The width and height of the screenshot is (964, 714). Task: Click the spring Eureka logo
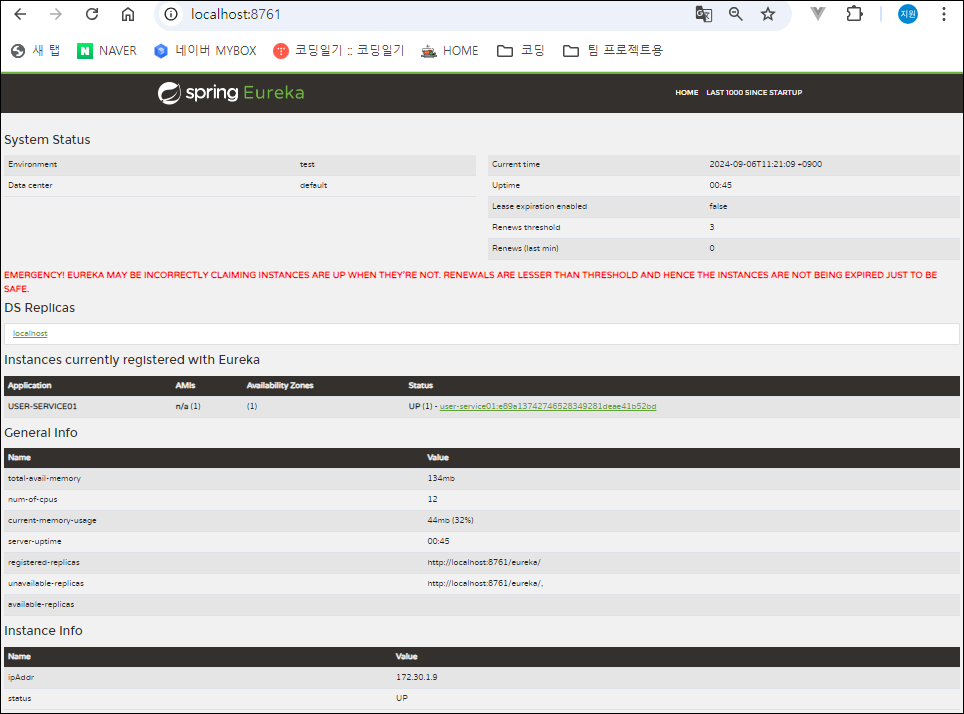tap(231, 92)
